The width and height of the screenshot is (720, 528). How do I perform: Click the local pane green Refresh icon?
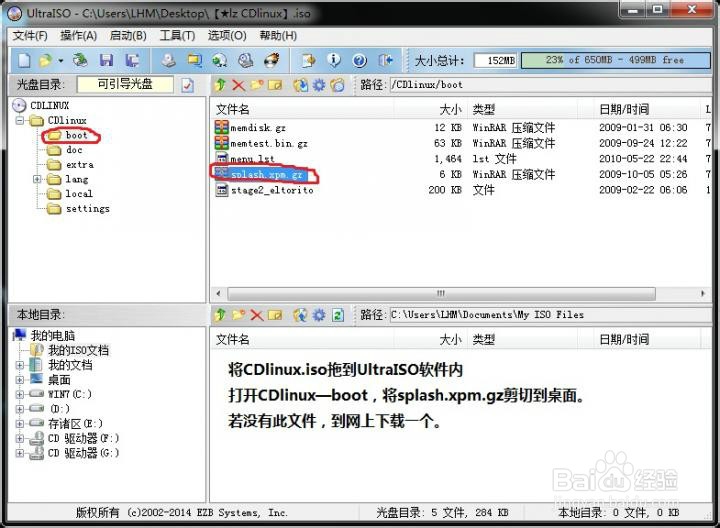(338, 315)
